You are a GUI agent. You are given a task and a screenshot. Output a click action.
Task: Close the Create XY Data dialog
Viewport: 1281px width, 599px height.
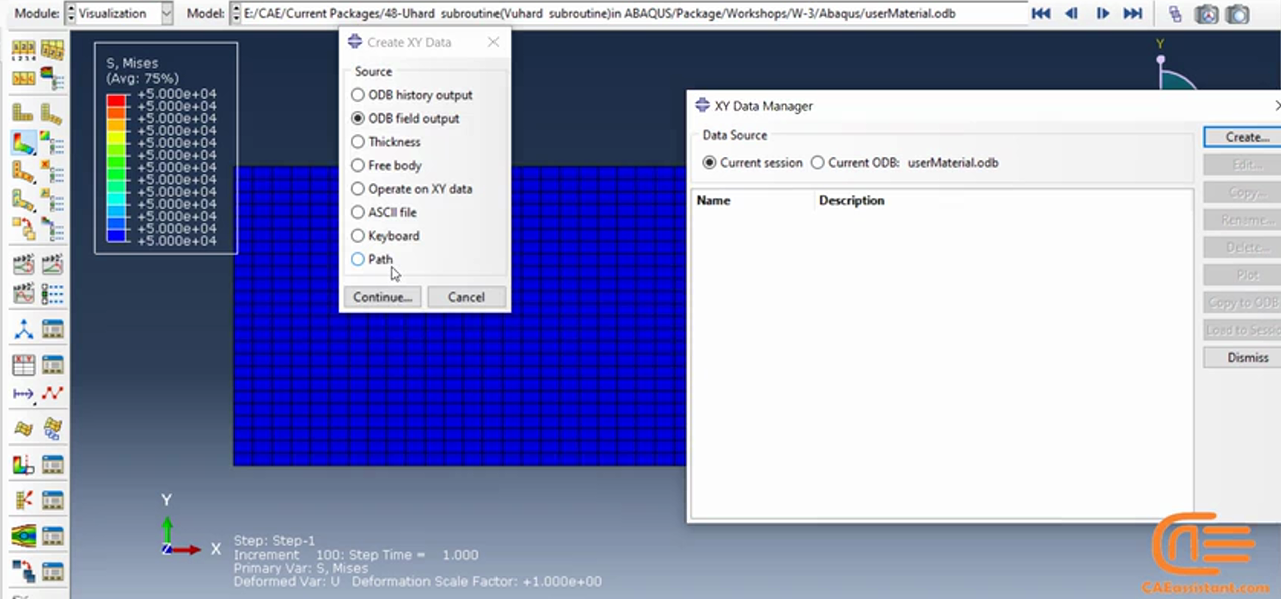click(493, 42)
